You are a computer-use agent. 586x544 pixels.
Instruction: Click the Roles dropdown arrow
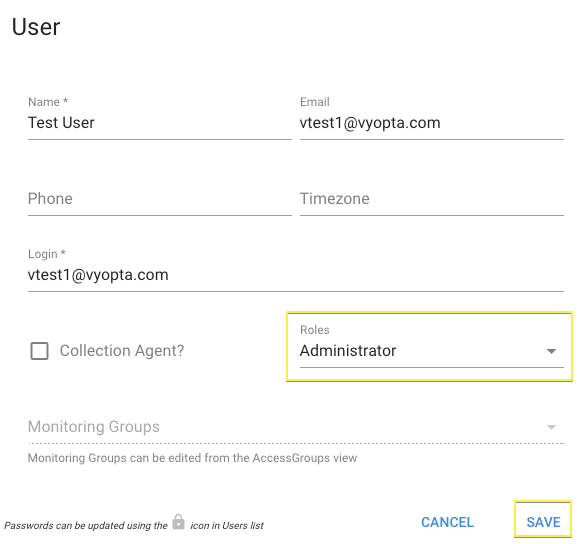point(551,351)
